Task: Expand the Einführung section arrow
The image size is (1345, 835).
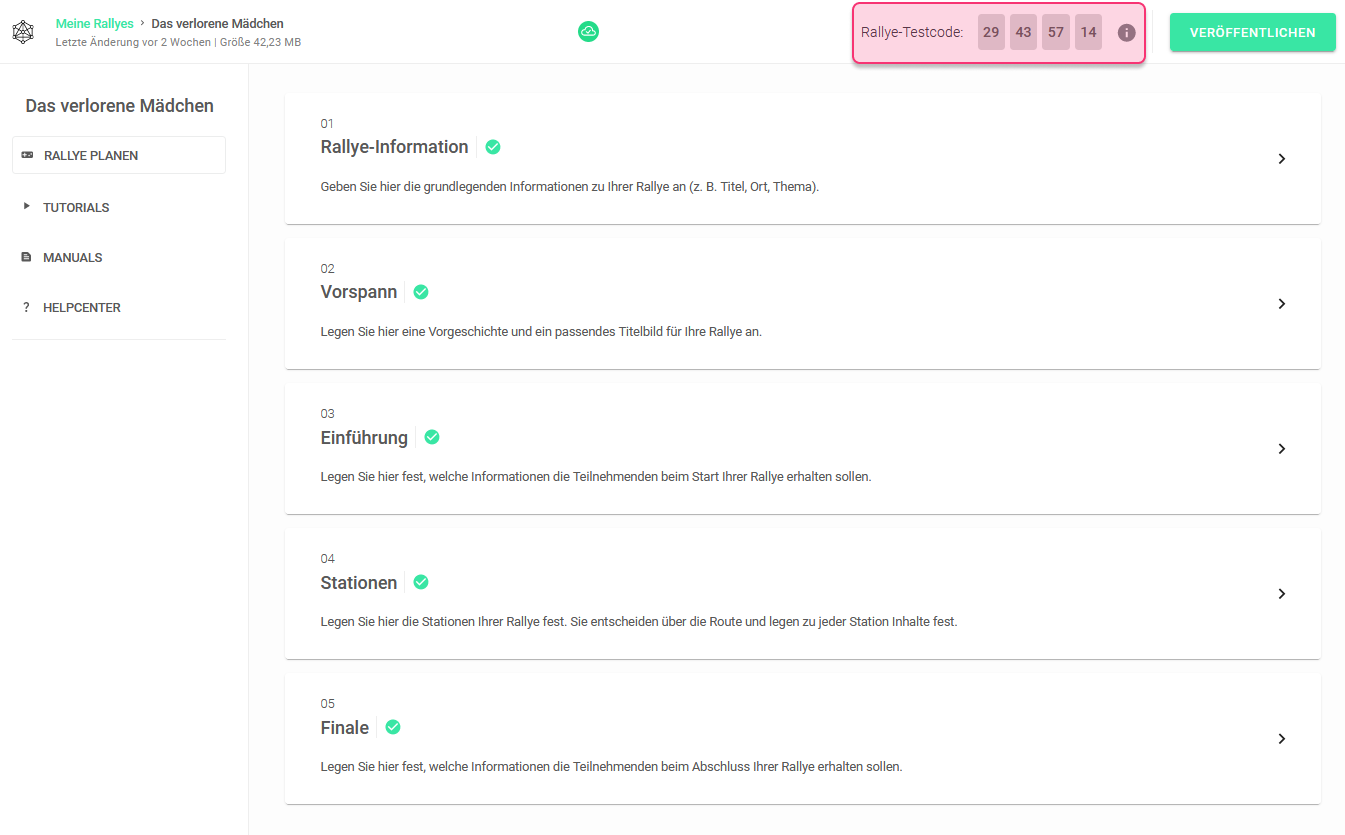Action: [x=1282, y=449]
